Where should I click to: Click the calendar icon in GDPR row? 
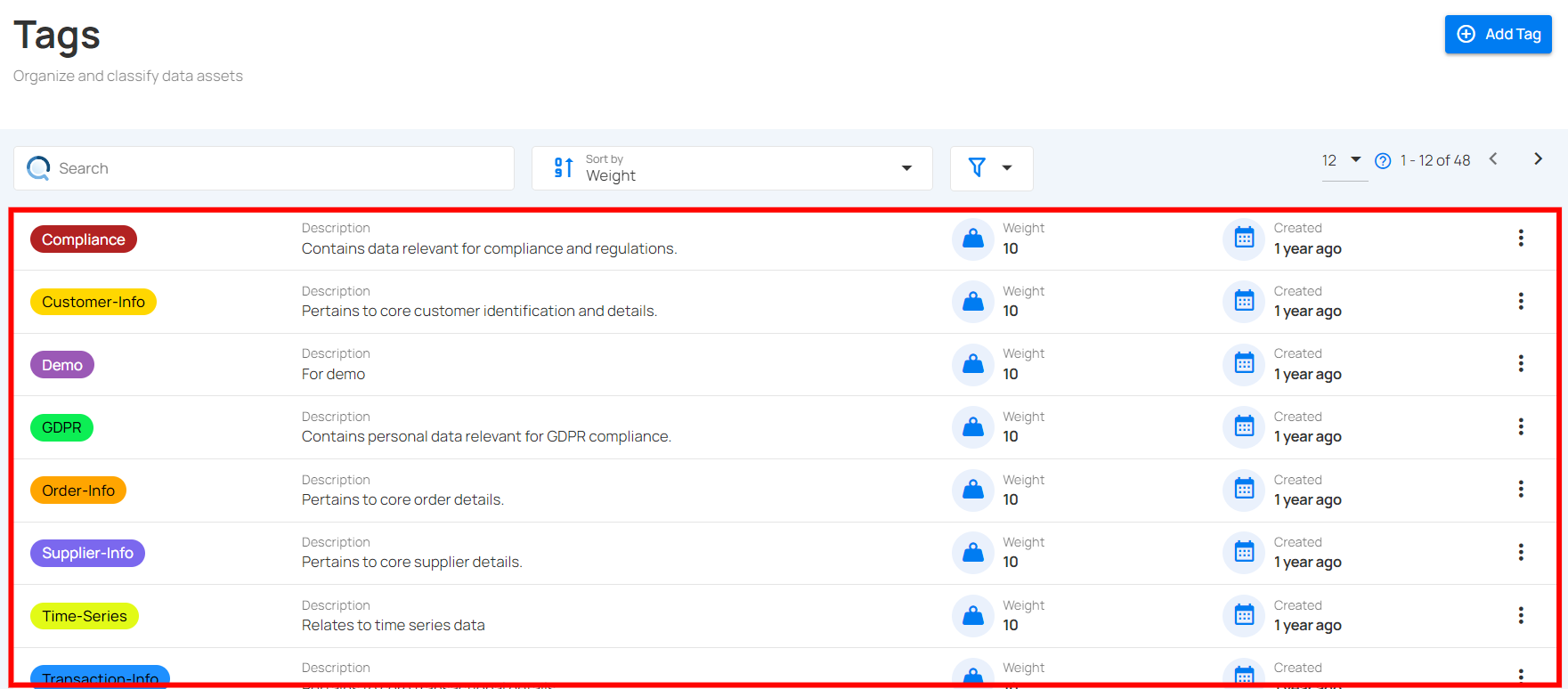(1244, 427)
